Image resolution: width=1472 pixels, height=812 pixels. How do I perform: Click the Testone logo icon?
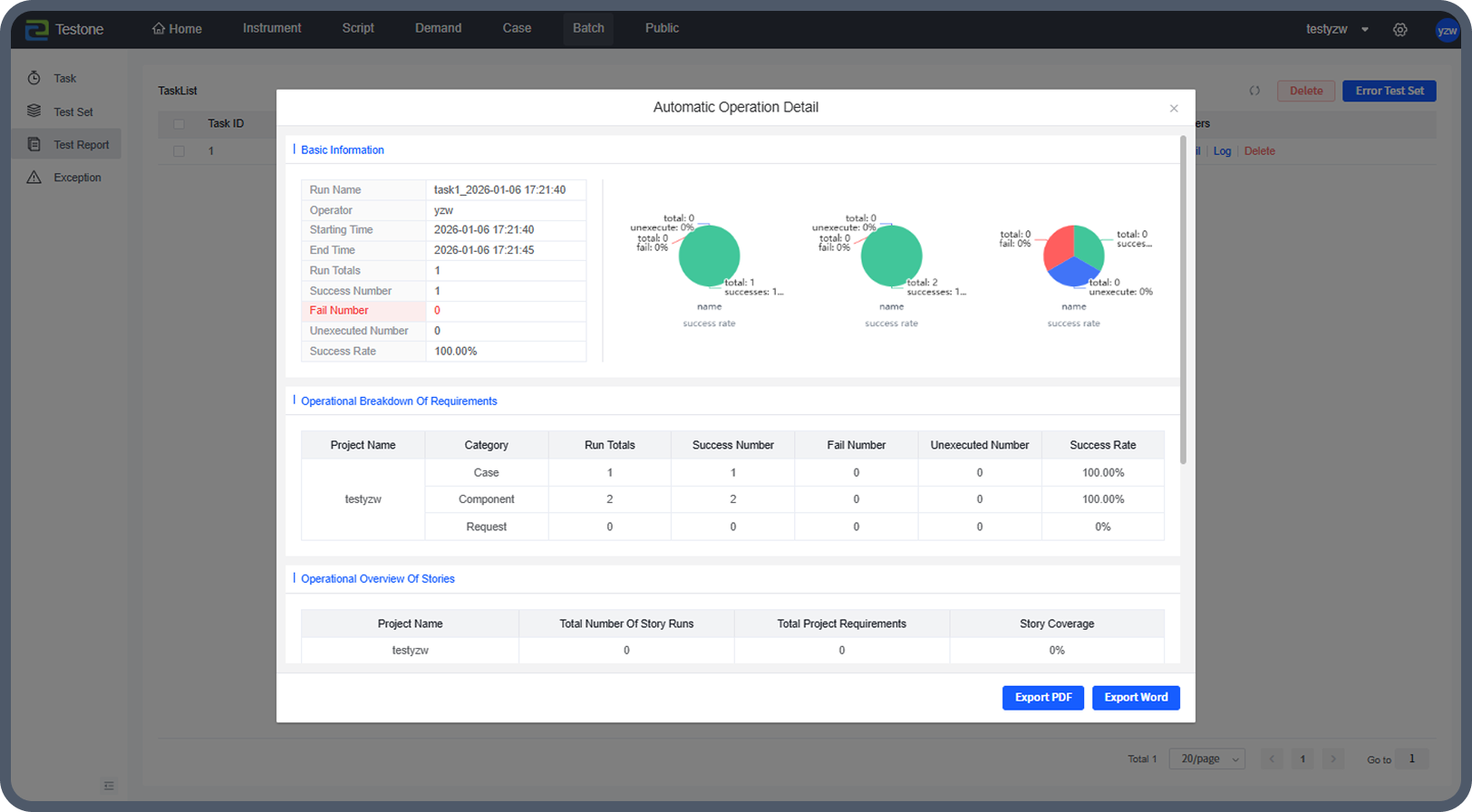point(36,29)
